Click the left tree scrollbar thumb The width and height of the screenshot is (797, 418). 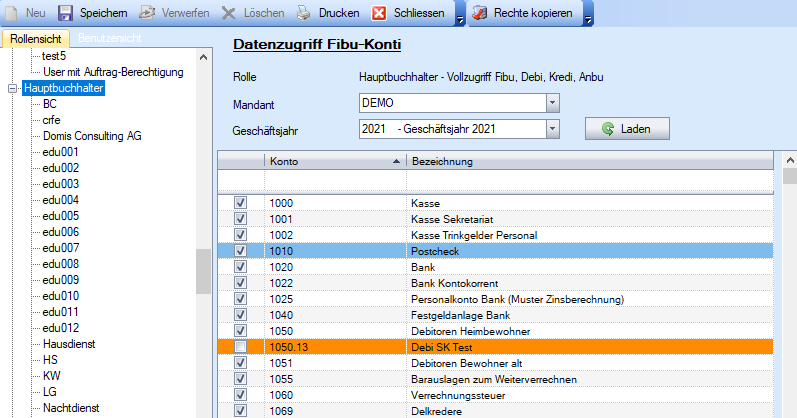click(x=203, y=271)
